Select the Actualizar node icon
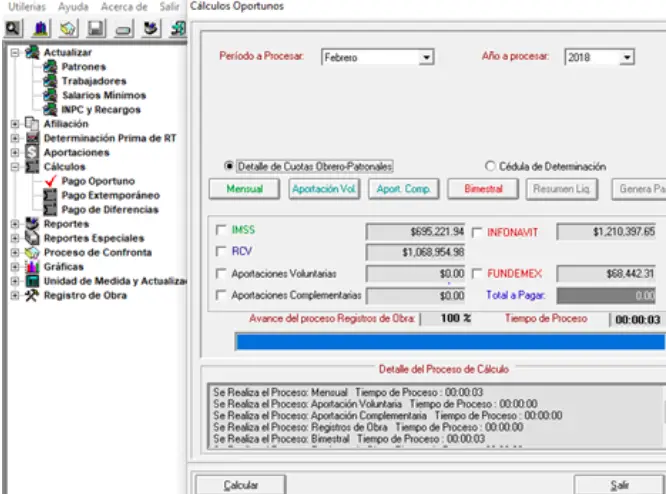The height and width of the screenshot is (494, 666). coord(32,52)
